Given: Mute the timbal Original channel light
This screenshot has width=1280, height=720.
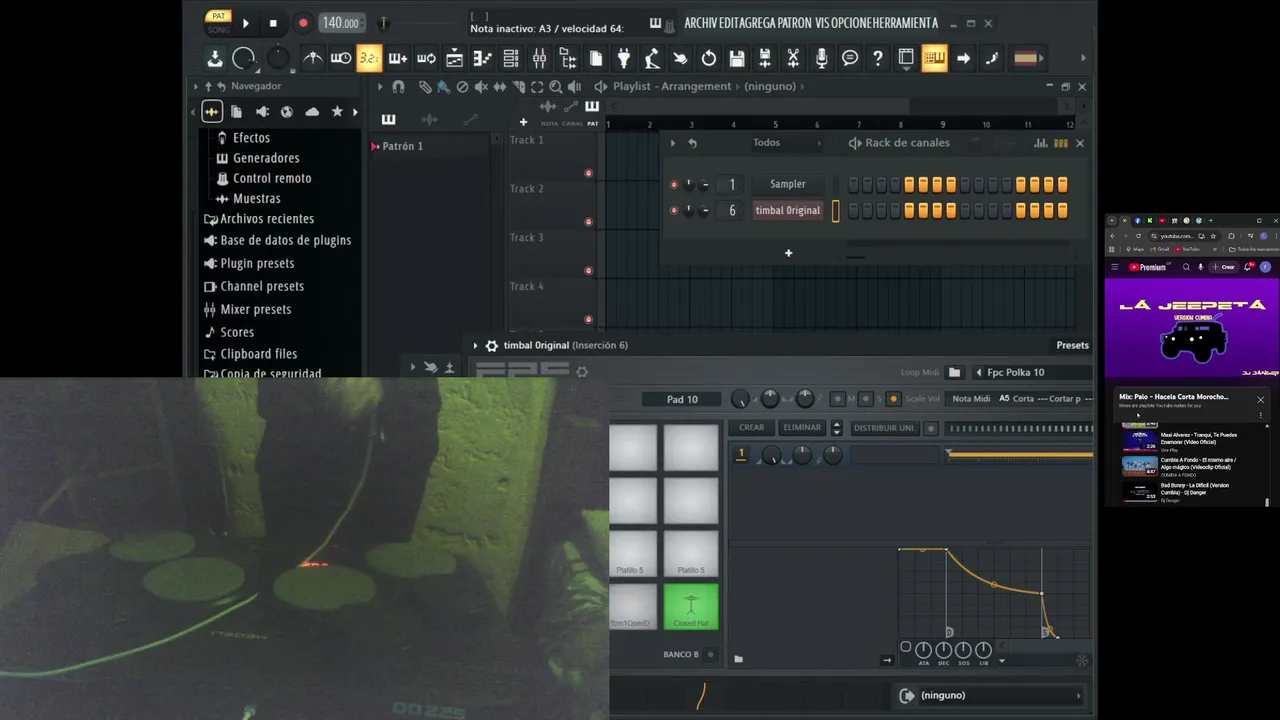Looking at the screenshot, I should pyautogui.click(x=674, y=211).
